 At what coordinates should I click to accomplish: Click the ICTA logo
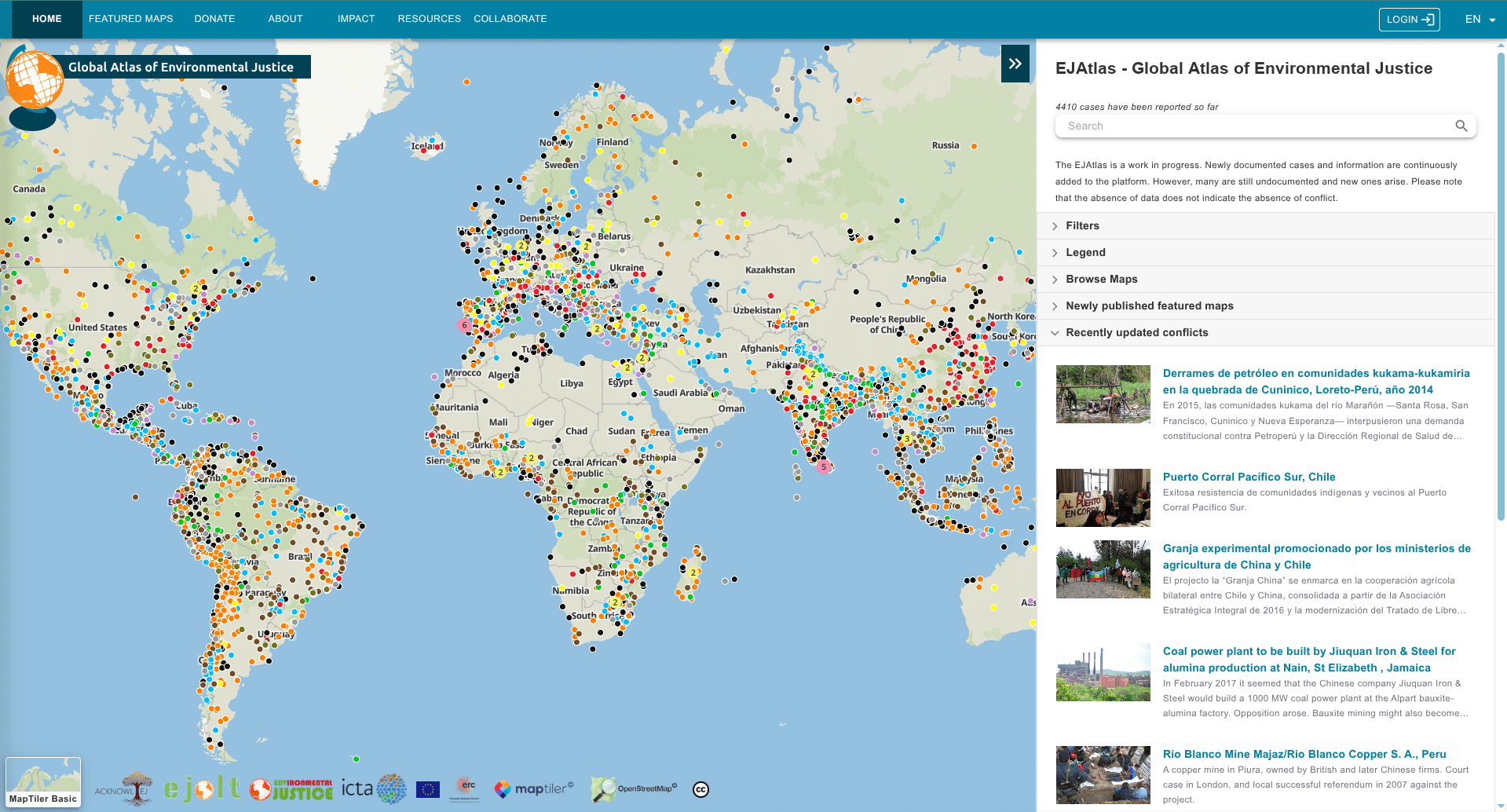374,788
